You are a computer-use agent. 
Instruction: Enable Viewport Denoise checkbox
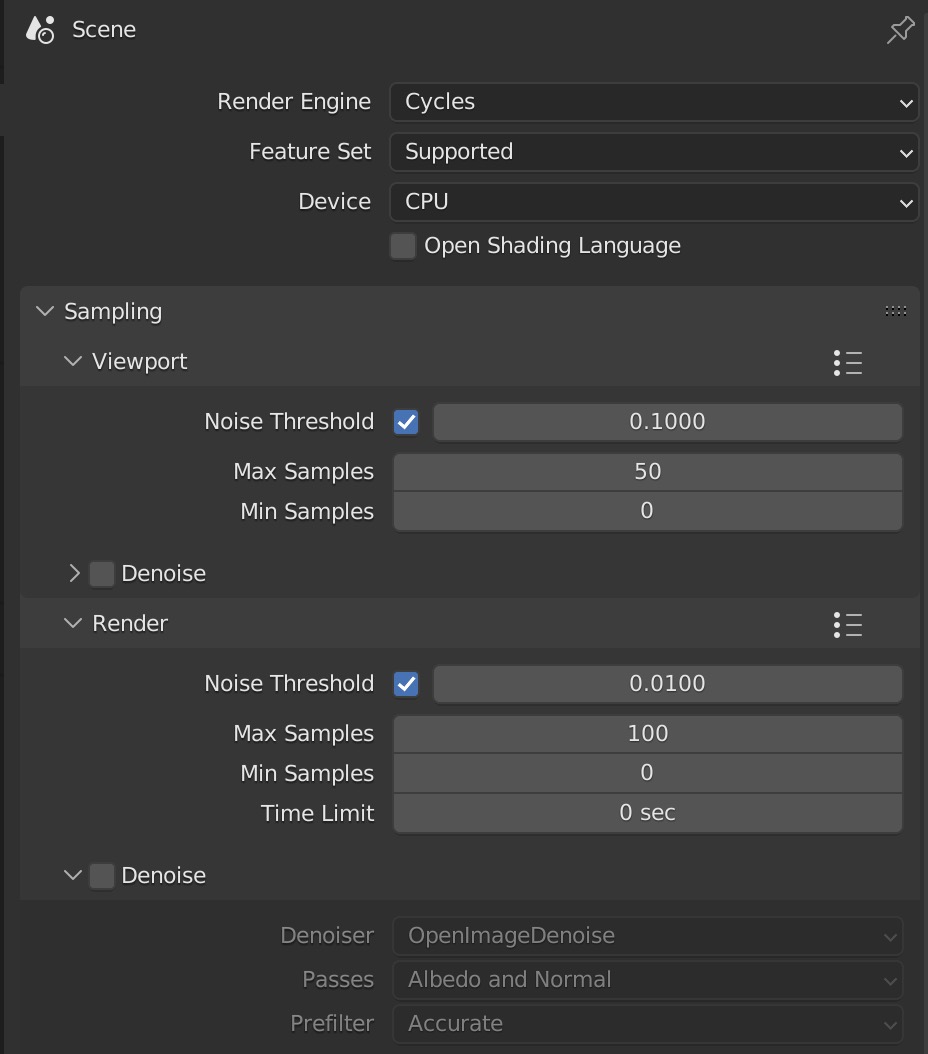101,574
